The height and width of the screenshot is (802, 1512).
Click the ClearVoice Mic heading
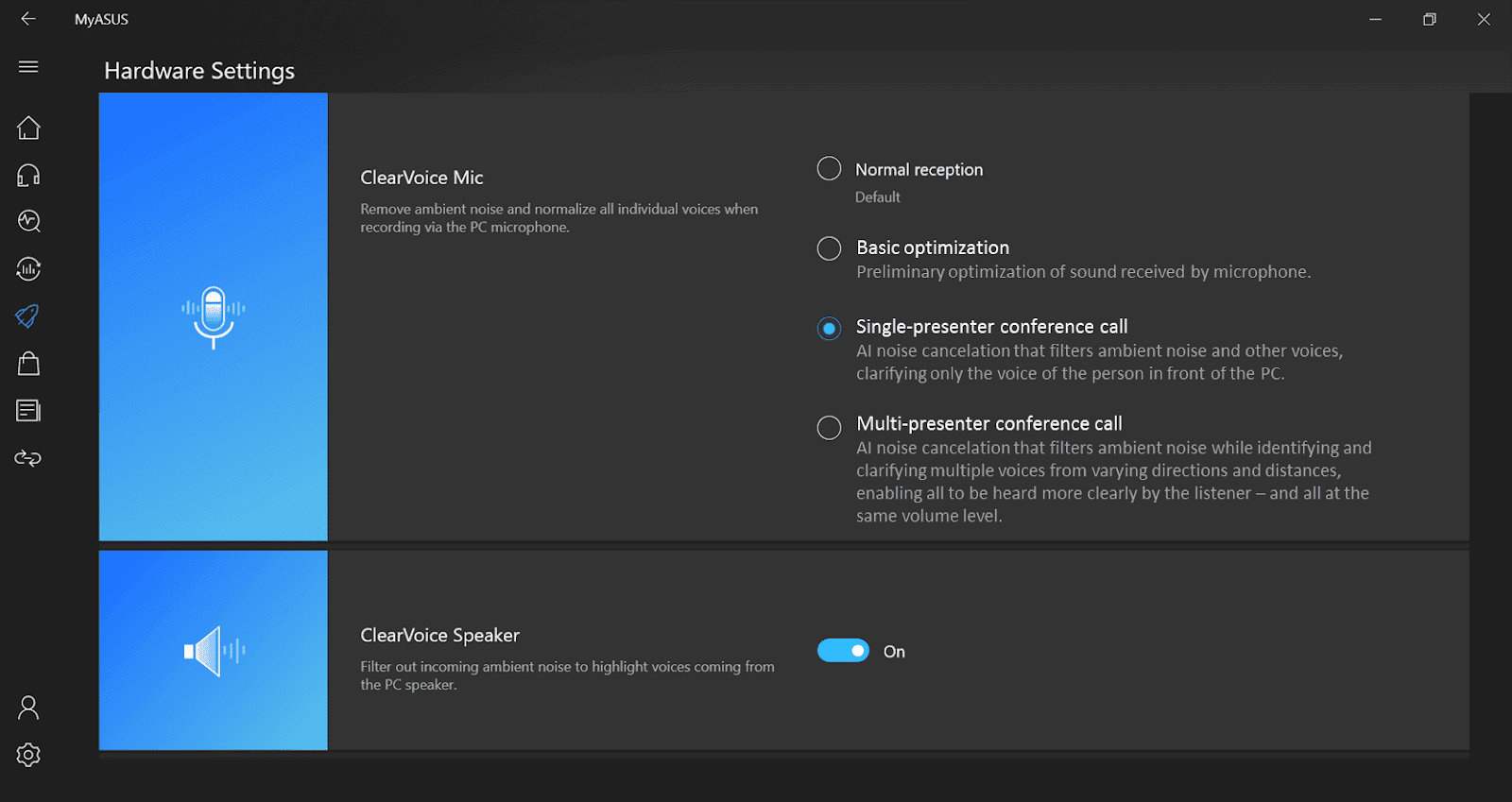tap(421, 178)
